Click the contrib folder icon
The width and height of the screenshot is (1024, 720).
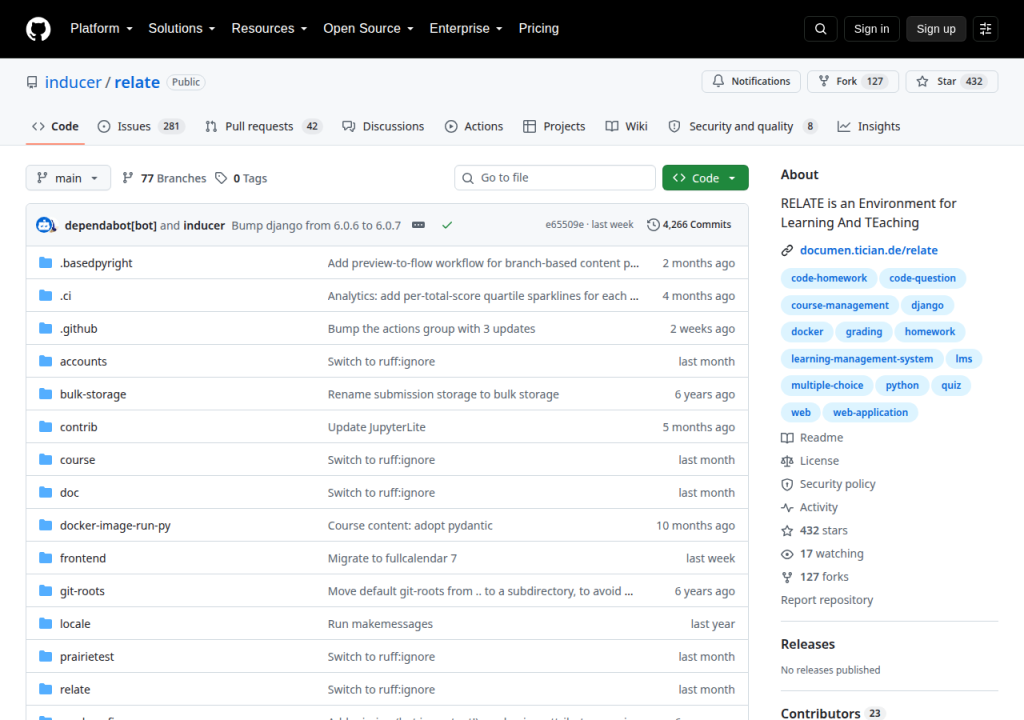45,427
